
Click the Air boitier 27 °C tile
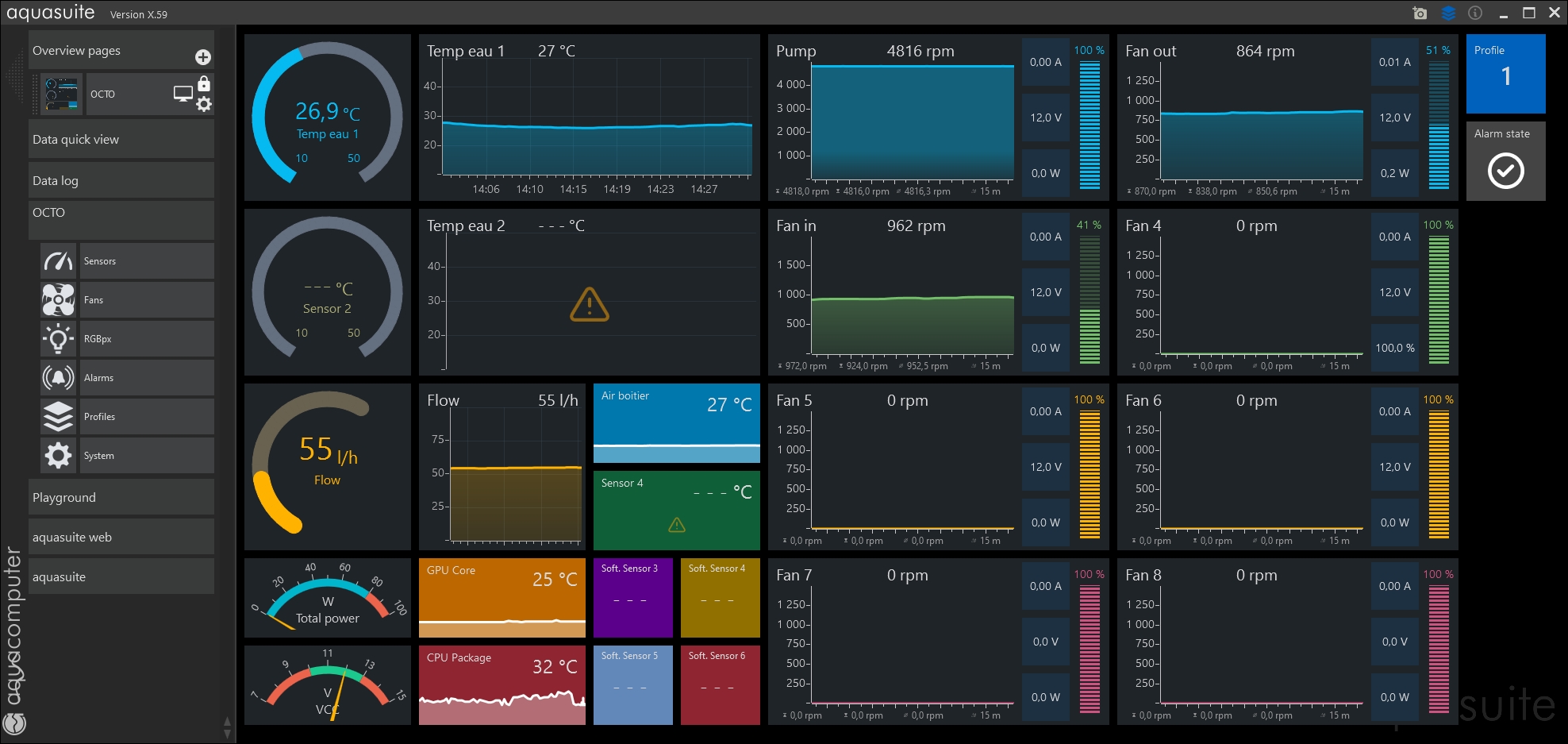(x=677, y=423)
